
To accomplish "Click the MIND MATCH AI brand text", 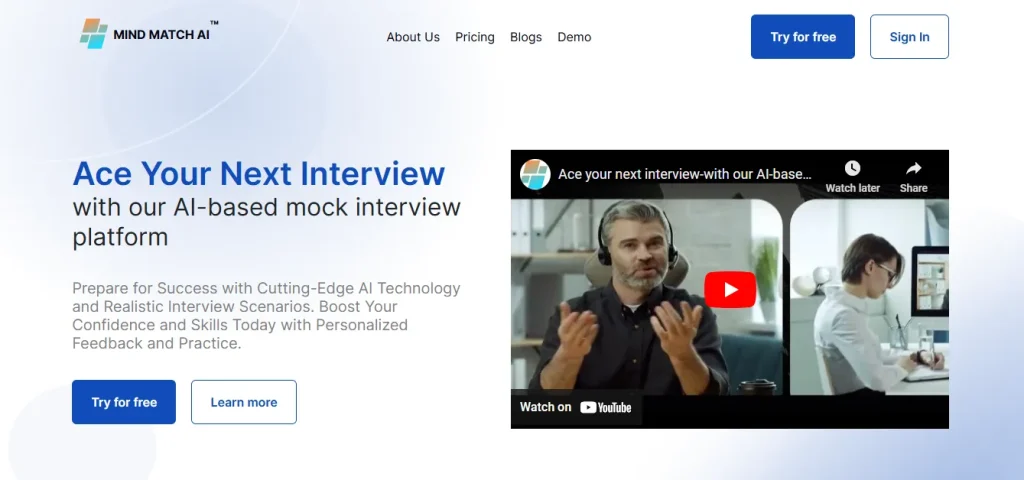I will tap(161, 35).
